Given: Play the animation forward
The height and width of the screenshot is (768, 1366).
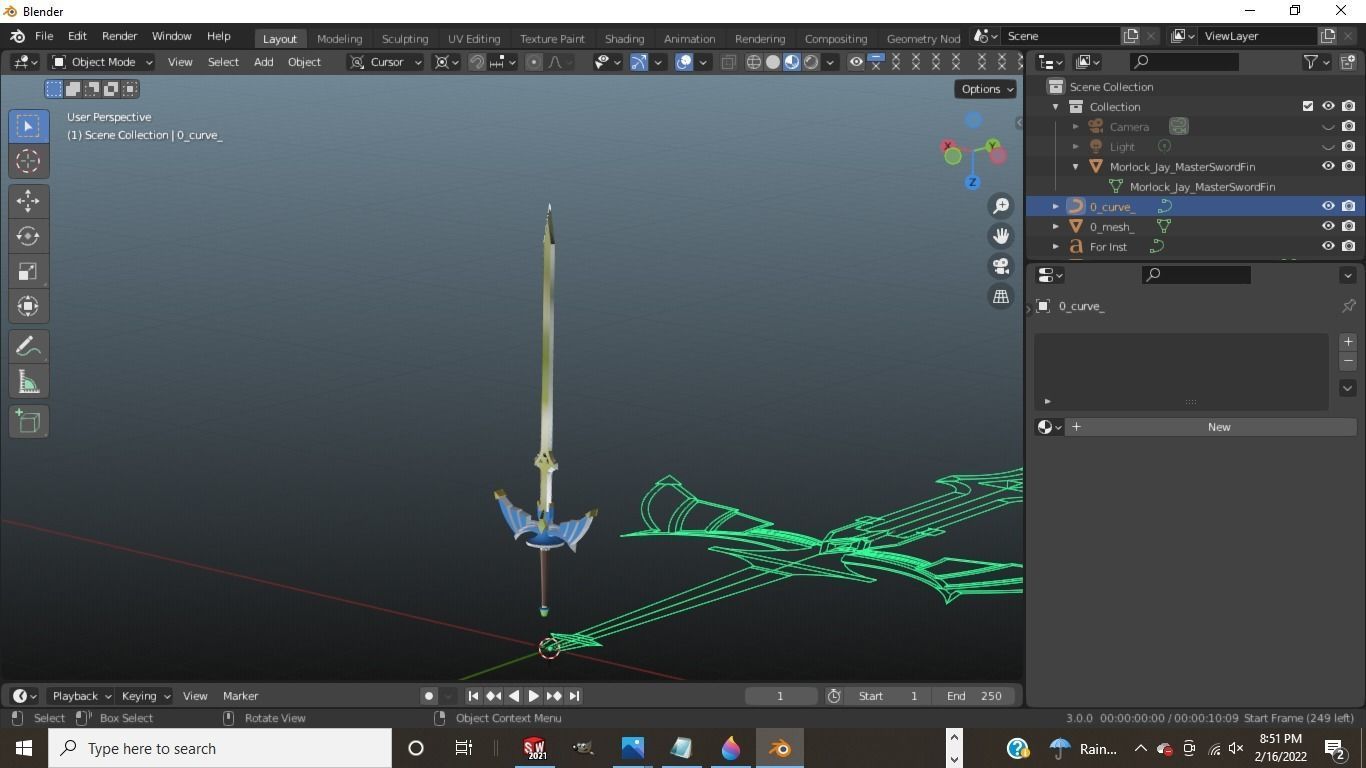Looking at the screenshot, I should pos(534,696).
